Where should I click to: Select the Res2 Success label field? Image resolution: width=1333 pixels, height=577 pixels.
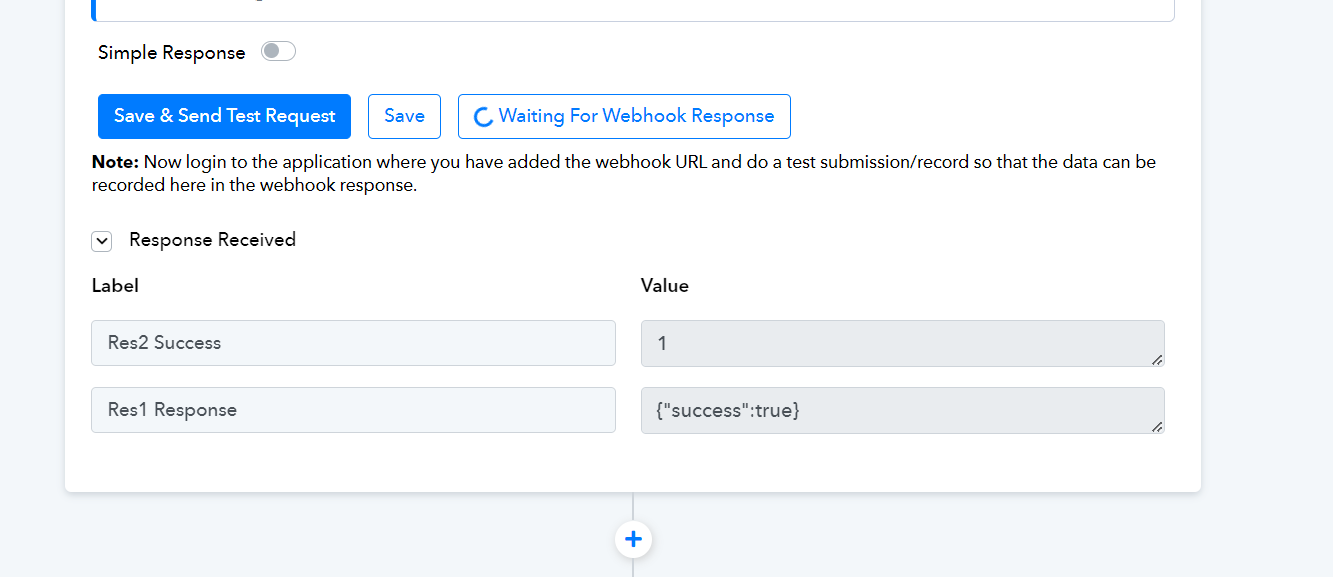pyautogui.click(x=353, y=343)
